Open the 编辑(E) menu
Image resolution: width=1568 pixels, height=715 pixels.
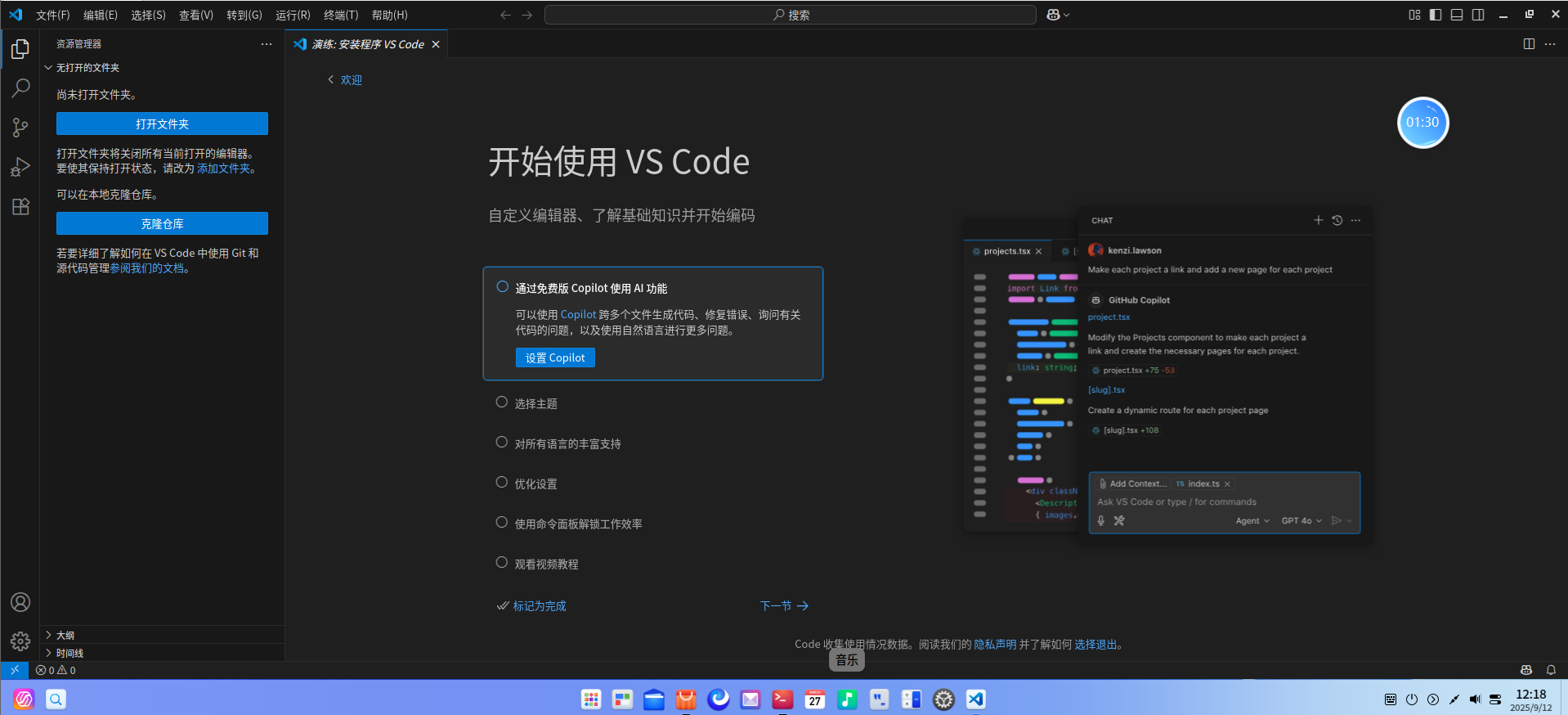coord(101,15)
